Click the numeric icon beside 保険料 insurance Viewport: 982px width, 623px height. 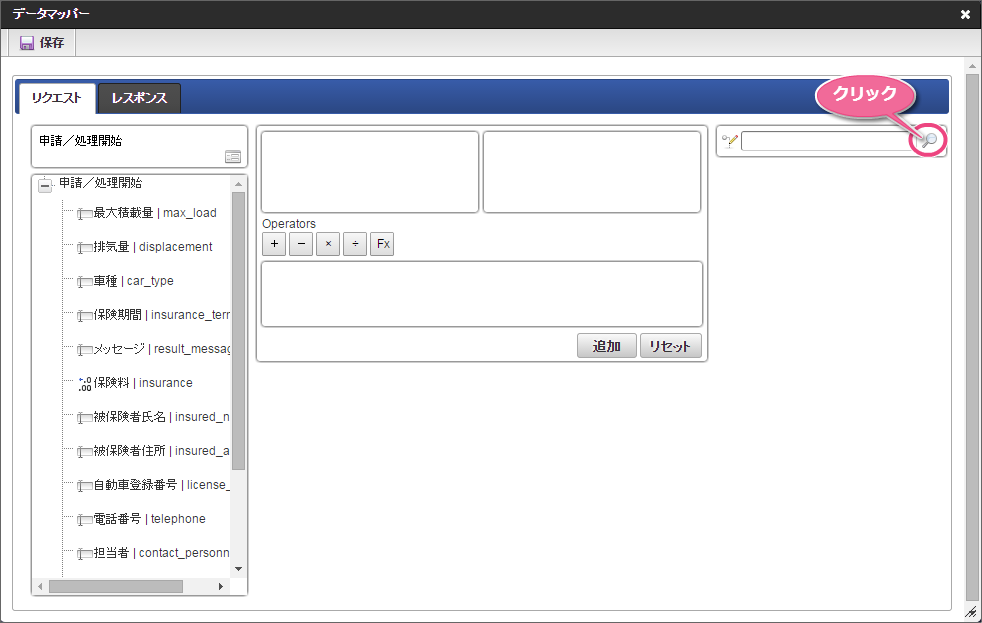(x=85, y=384)
